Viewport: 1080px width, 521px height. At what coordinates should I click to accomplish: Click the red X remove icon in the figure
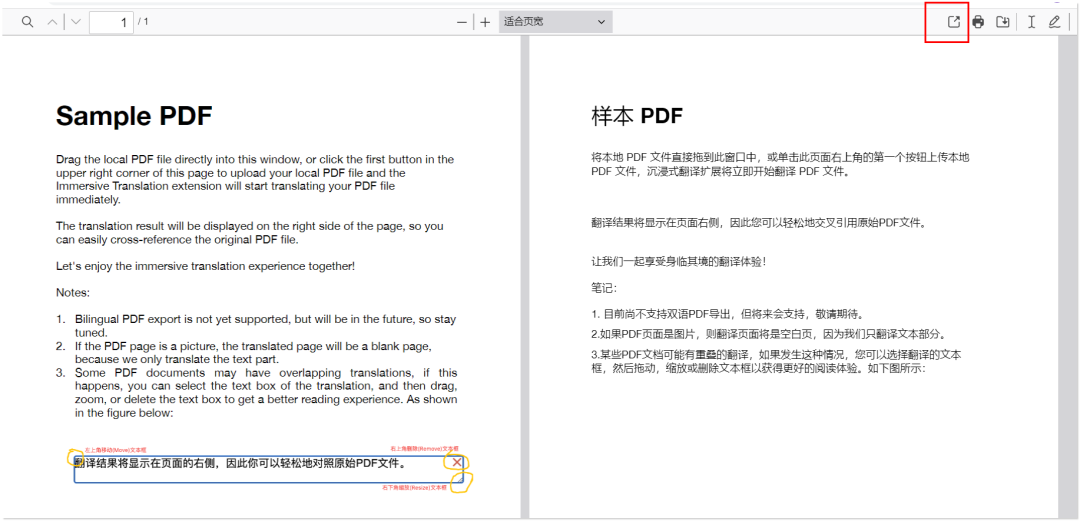click(x=457, y=462)
